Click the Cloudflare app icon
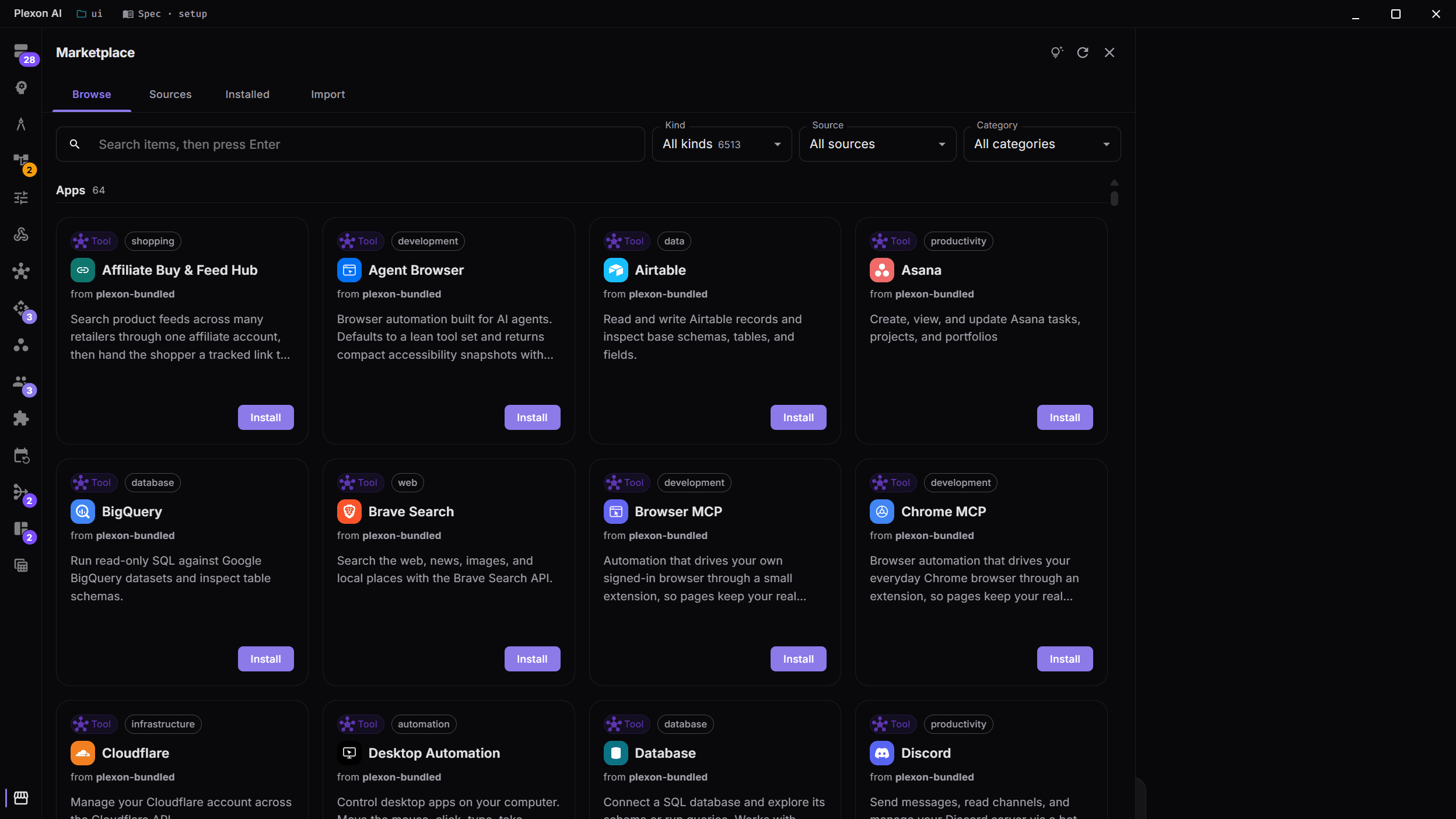 click(83, 753)
